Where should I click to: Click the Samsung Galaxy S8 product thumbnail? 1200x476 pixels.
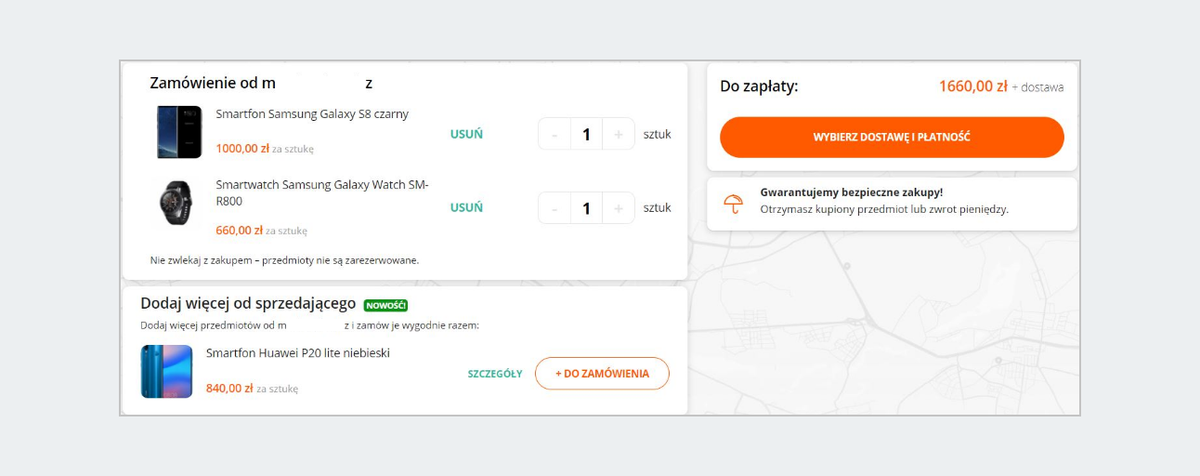pos(179,132)
